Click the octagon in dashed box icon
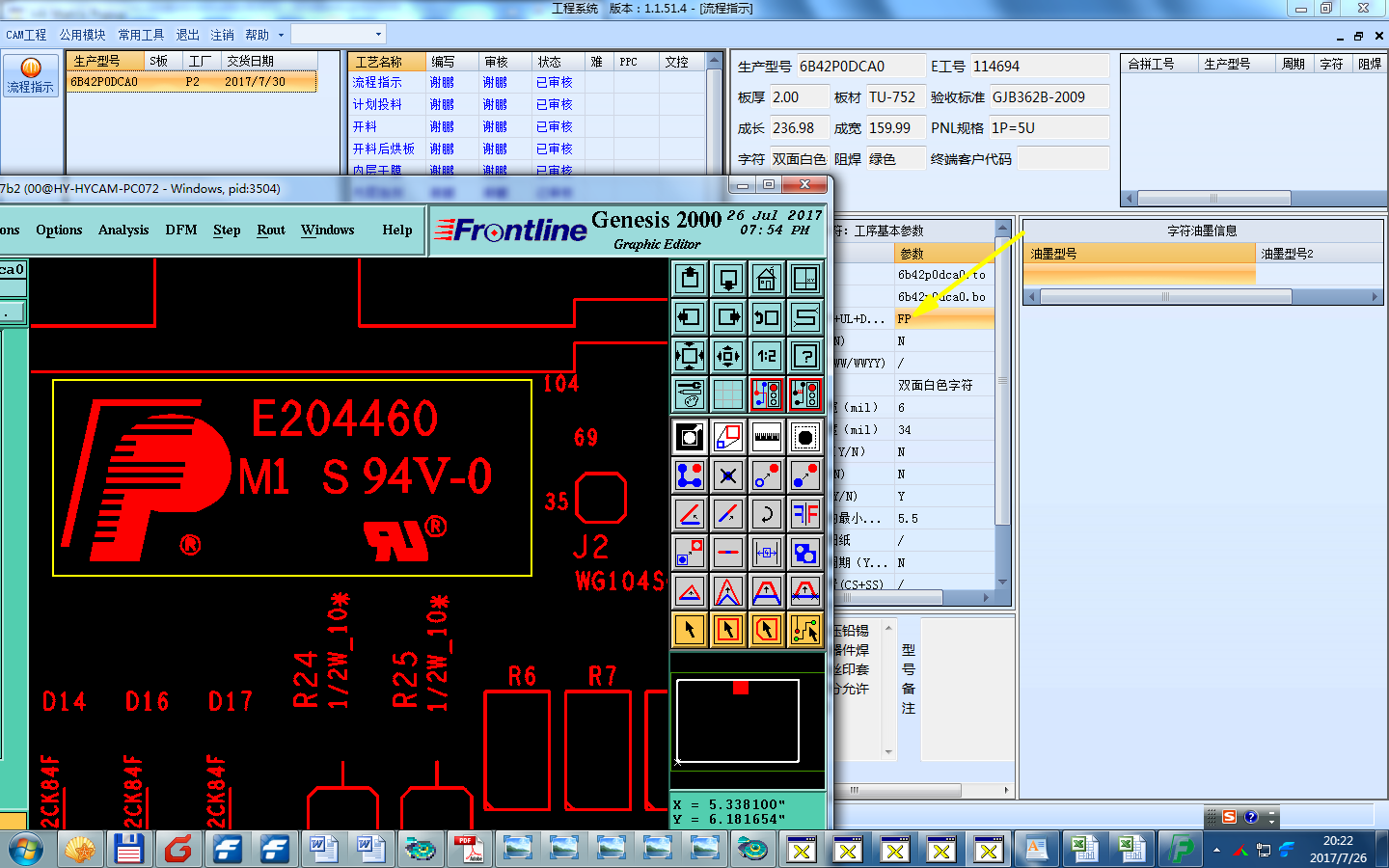Screen dimensions: 1389x868 pos(805,437)
